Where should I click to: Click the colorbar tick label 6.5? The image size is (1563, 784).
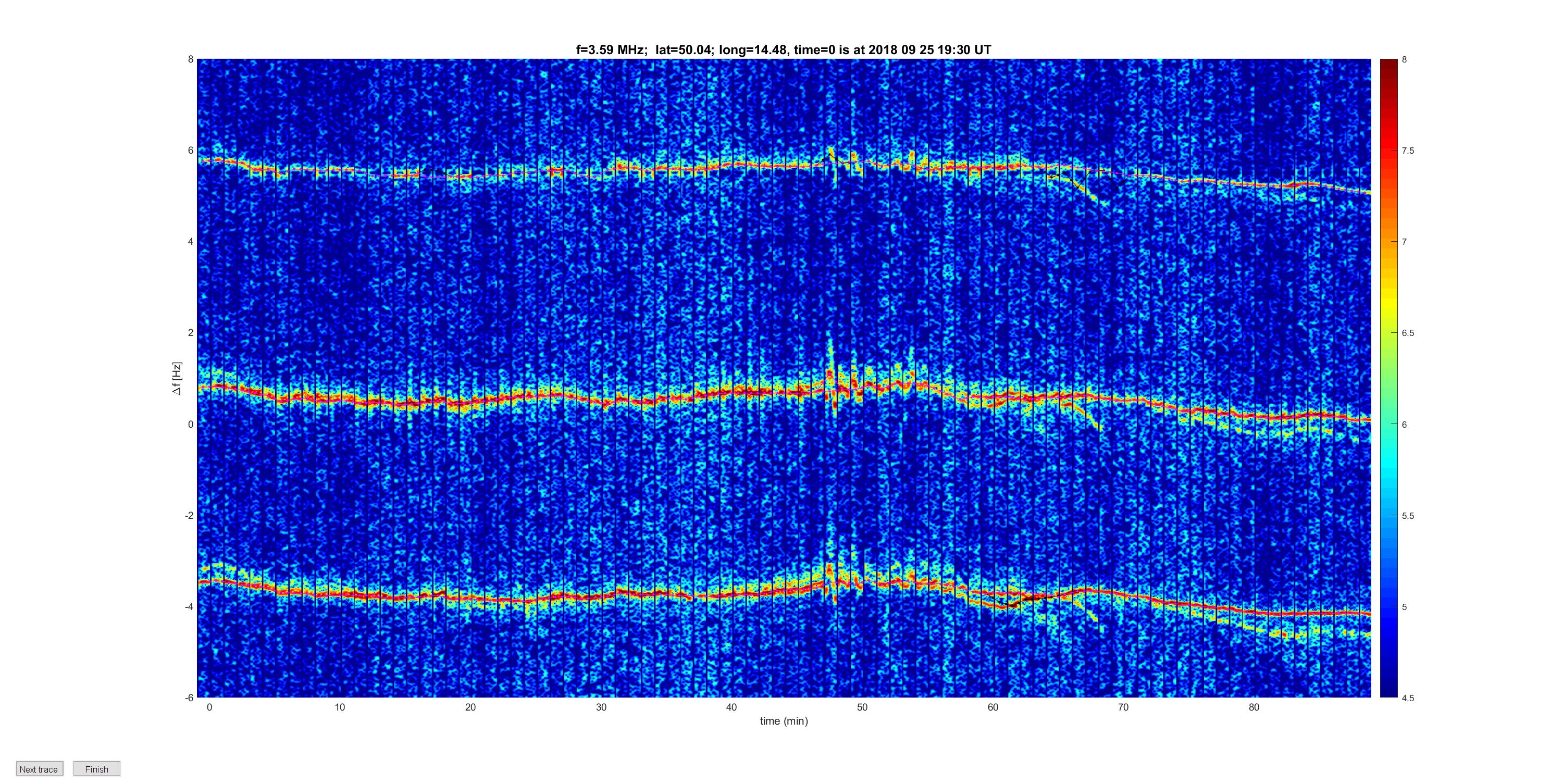[1408, 333]
